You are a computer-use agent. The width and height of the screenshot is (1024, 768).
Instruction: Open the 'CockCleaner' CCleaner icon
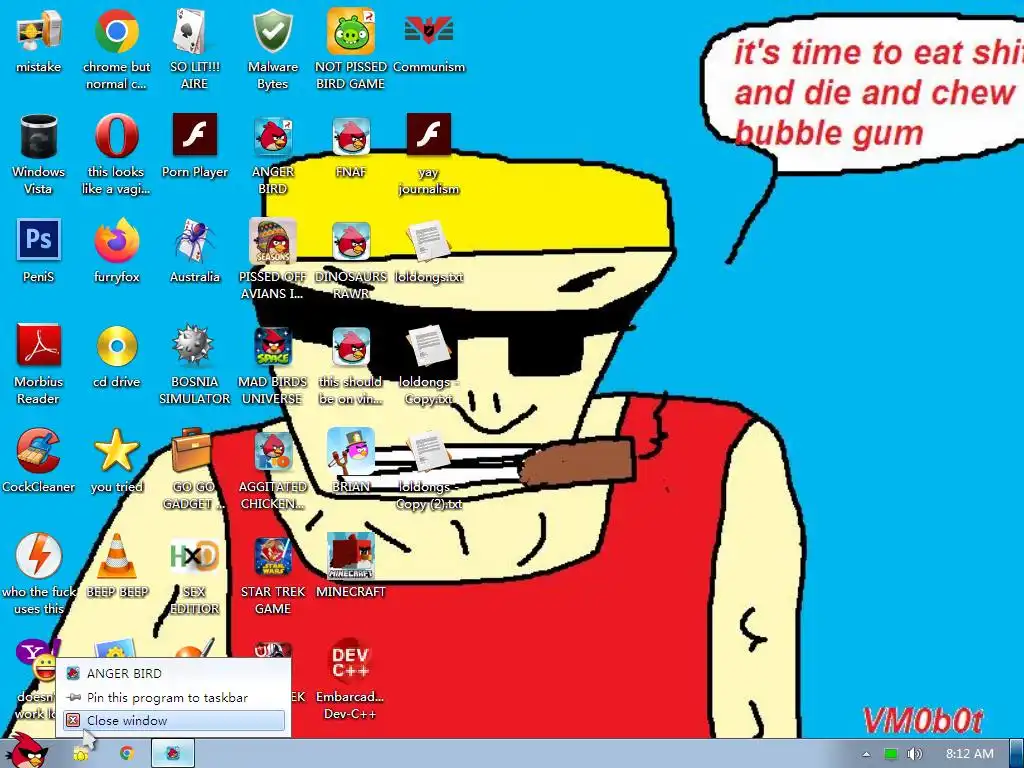pyautogui.click(x=39, y=461)
